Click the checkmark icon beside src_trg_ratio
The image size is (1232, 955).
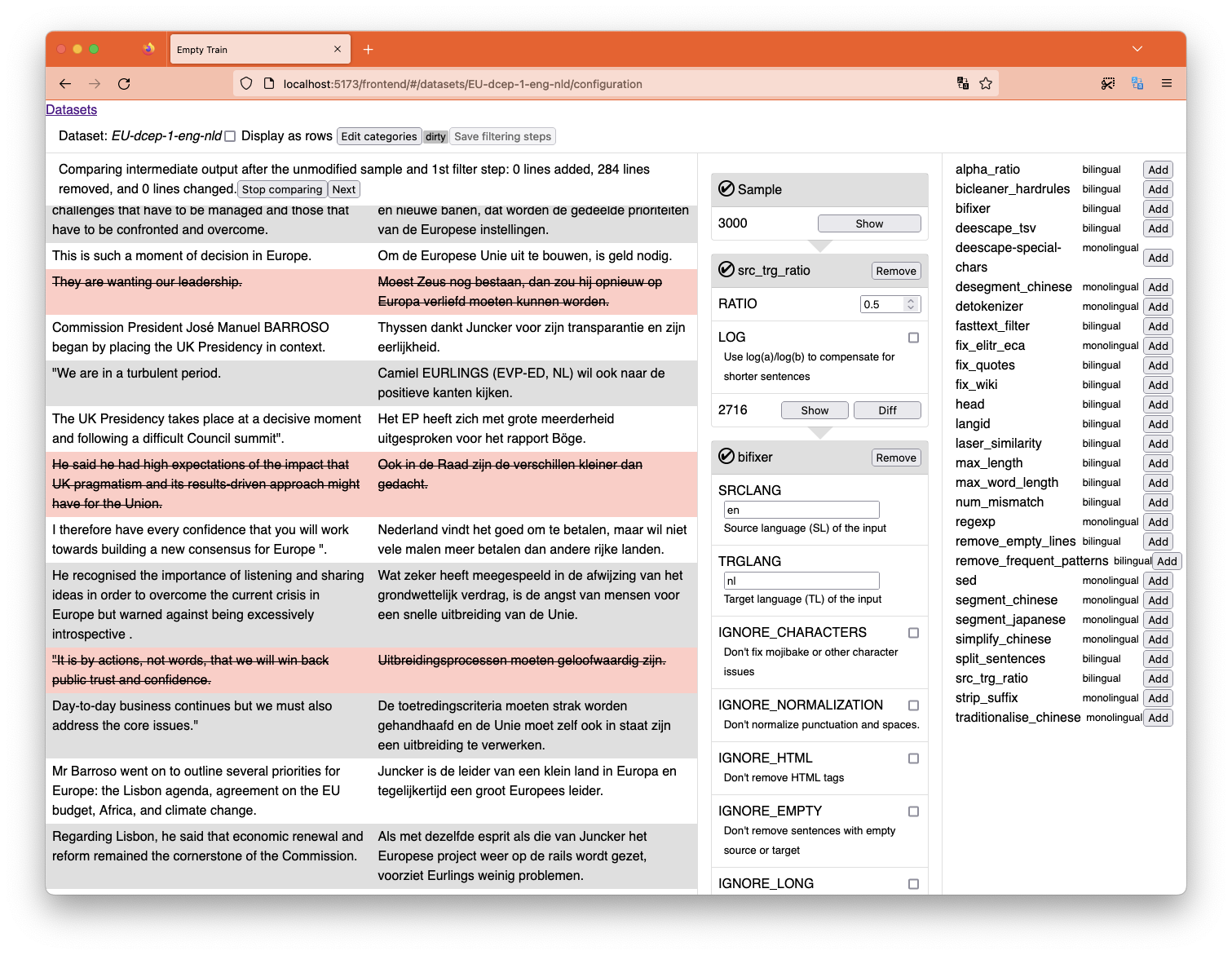[x=726, y=270]
